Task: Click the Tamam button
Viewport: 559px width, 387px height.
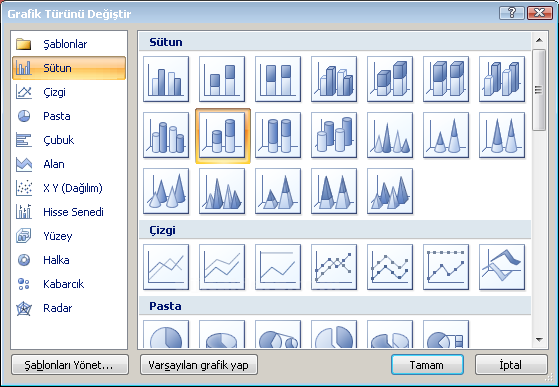Action: (x=427, y=365)
